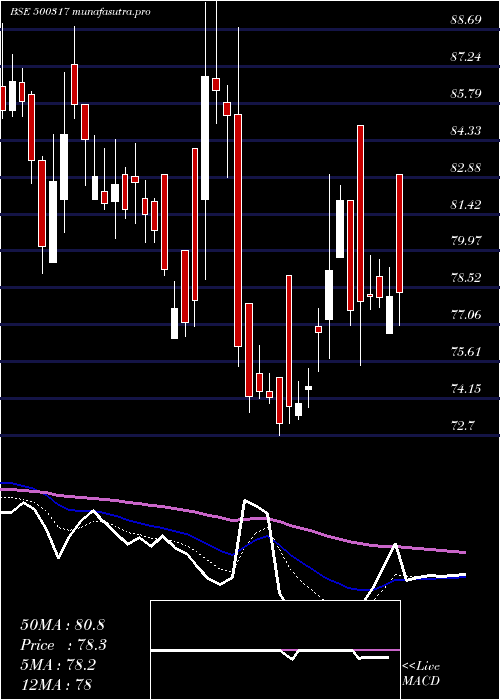
Task: Click the BSE 500517 munafasutra.pro chart title
Action: 80,12
